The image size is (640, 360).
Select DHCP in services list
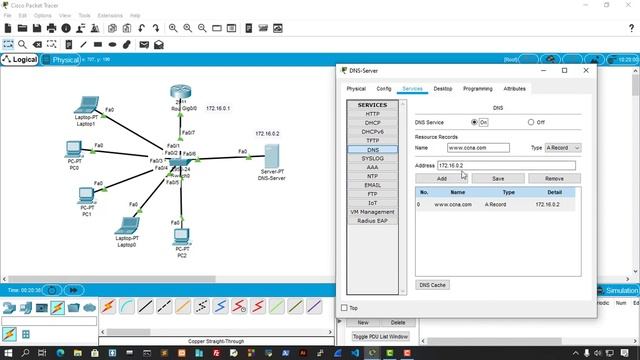[373, 123]
